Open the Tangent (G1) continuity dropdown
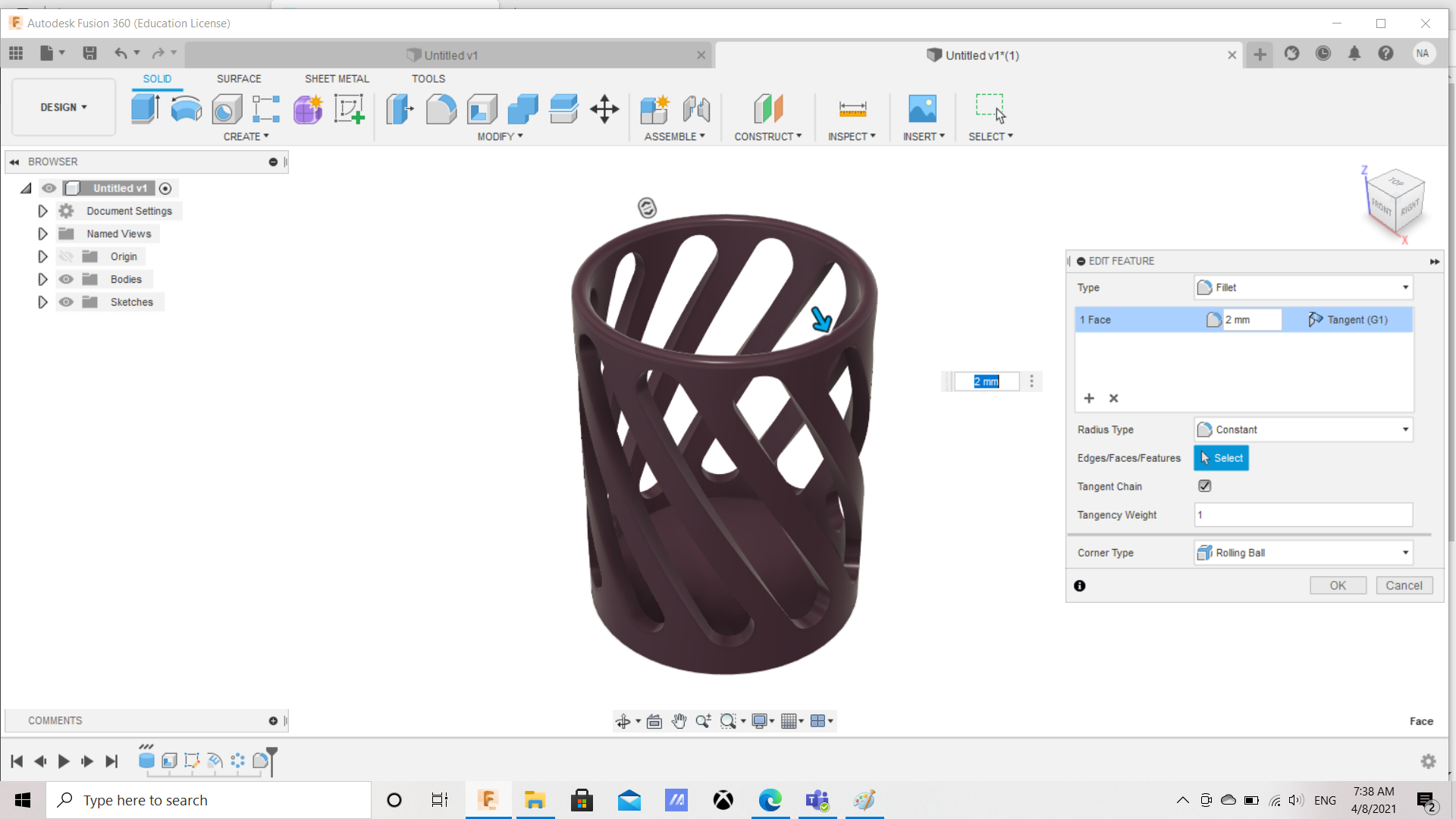 tap(1348, 320)
